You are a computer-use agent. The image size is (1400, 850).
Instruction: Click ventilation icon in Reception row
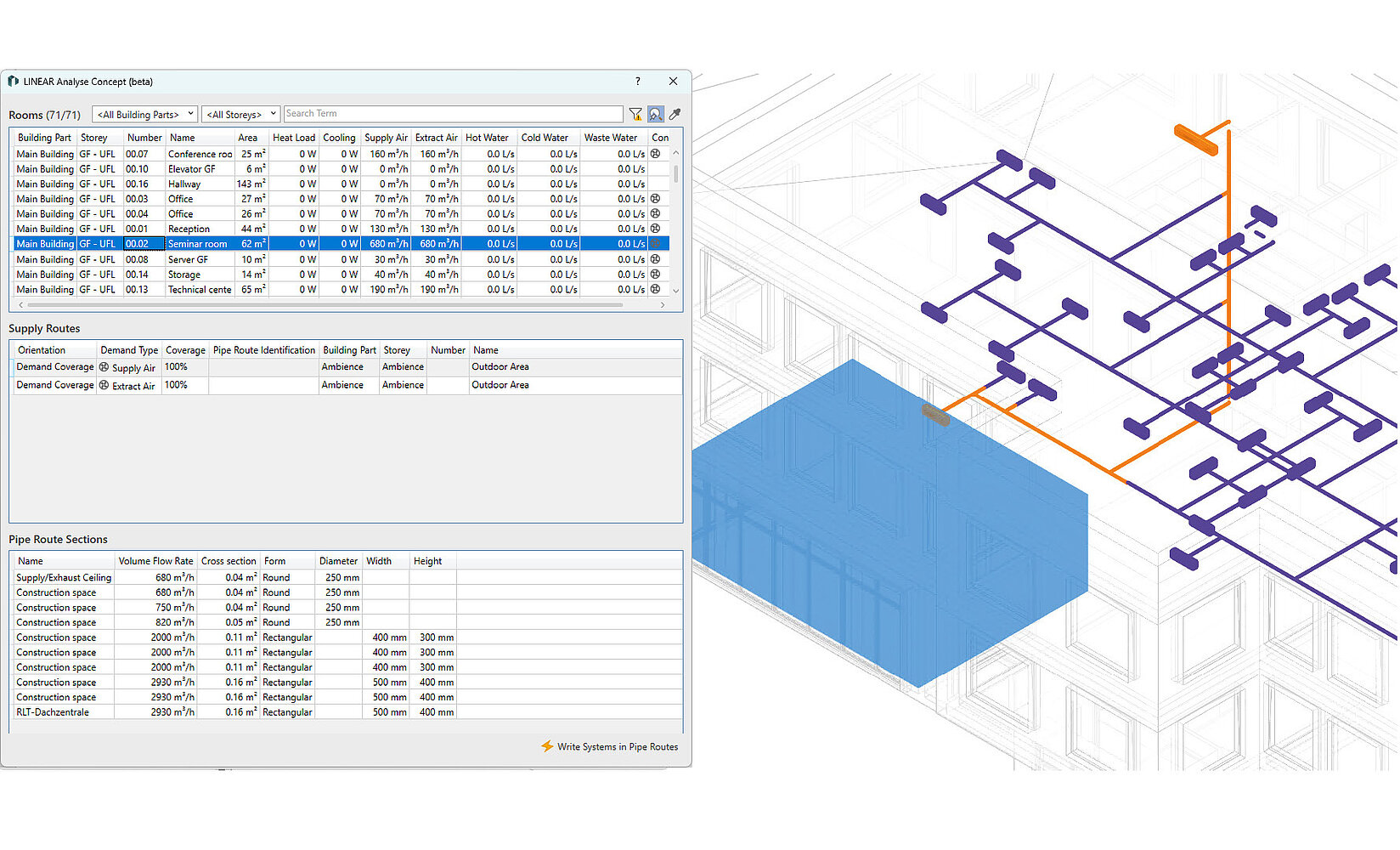point(655,229)
